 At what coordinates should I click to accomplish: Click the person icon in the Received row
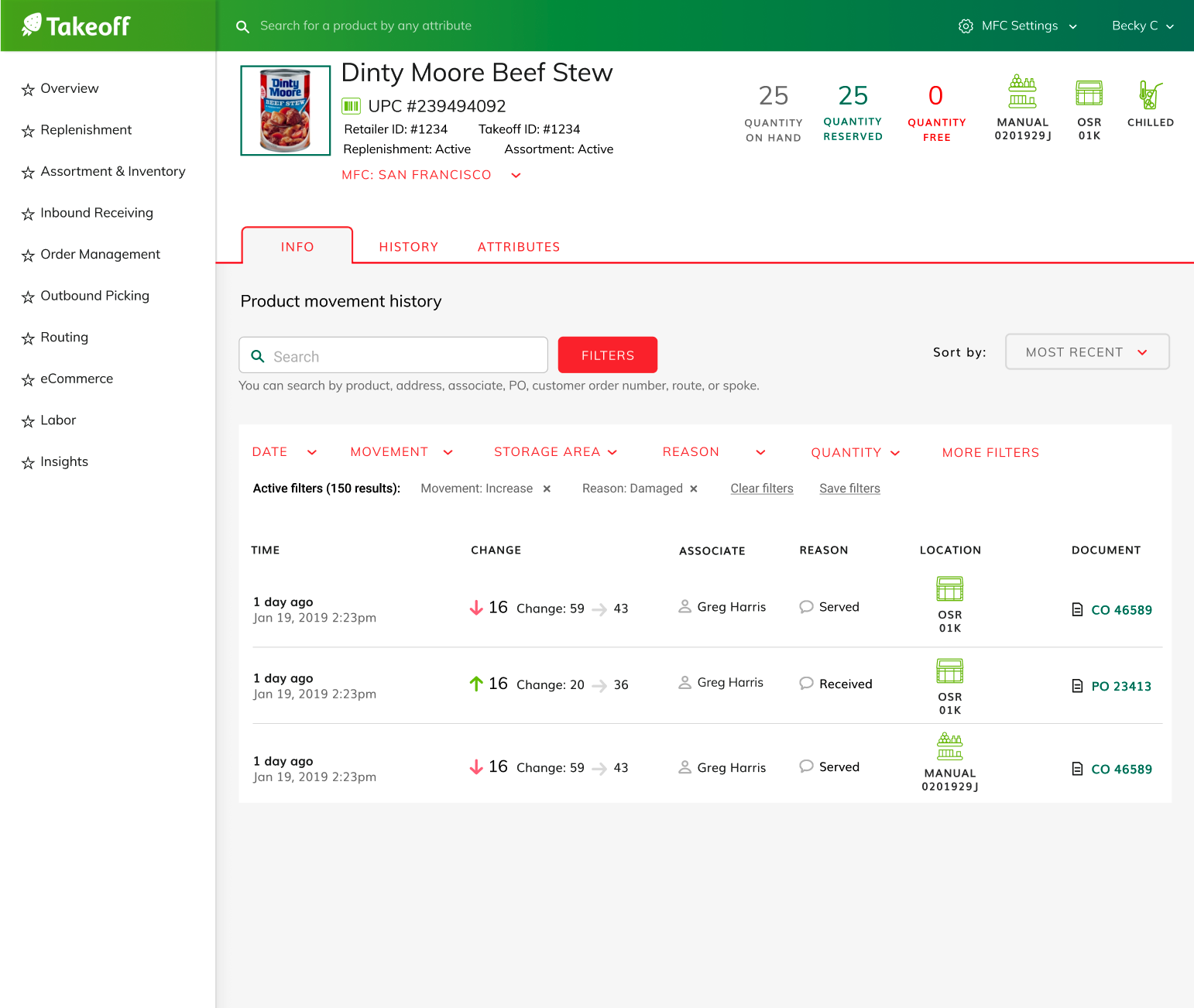[684, 682]
